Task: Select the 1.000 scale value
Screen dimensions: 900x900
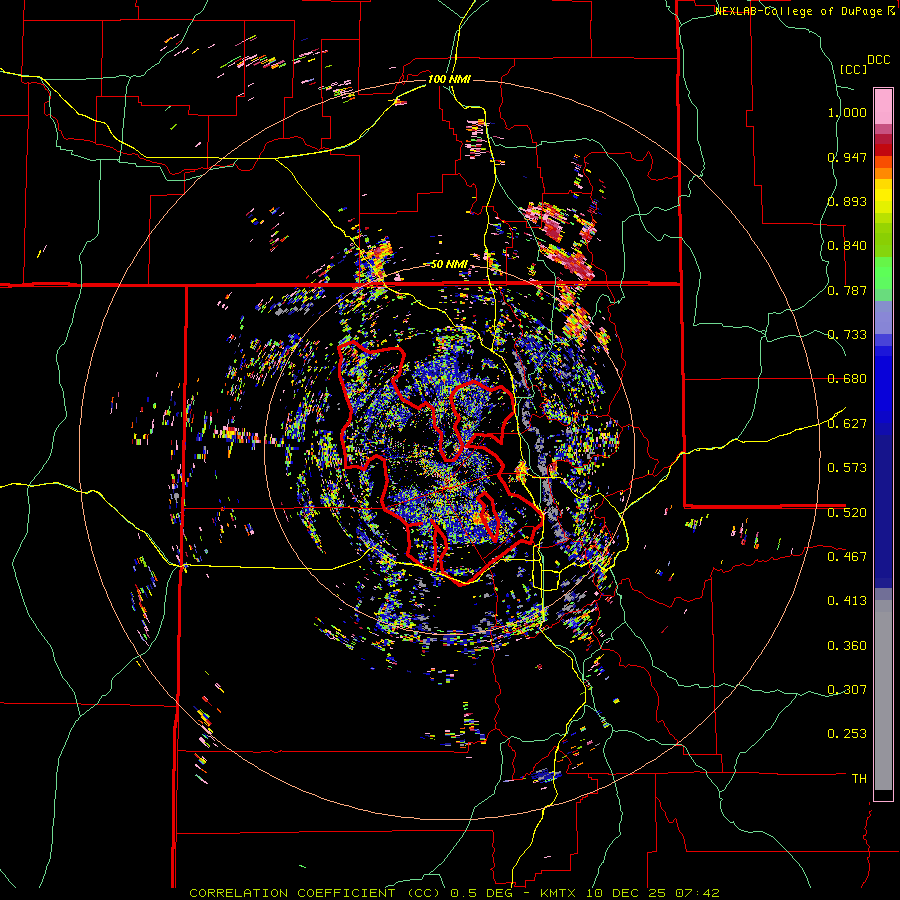Action: [847, 112]
